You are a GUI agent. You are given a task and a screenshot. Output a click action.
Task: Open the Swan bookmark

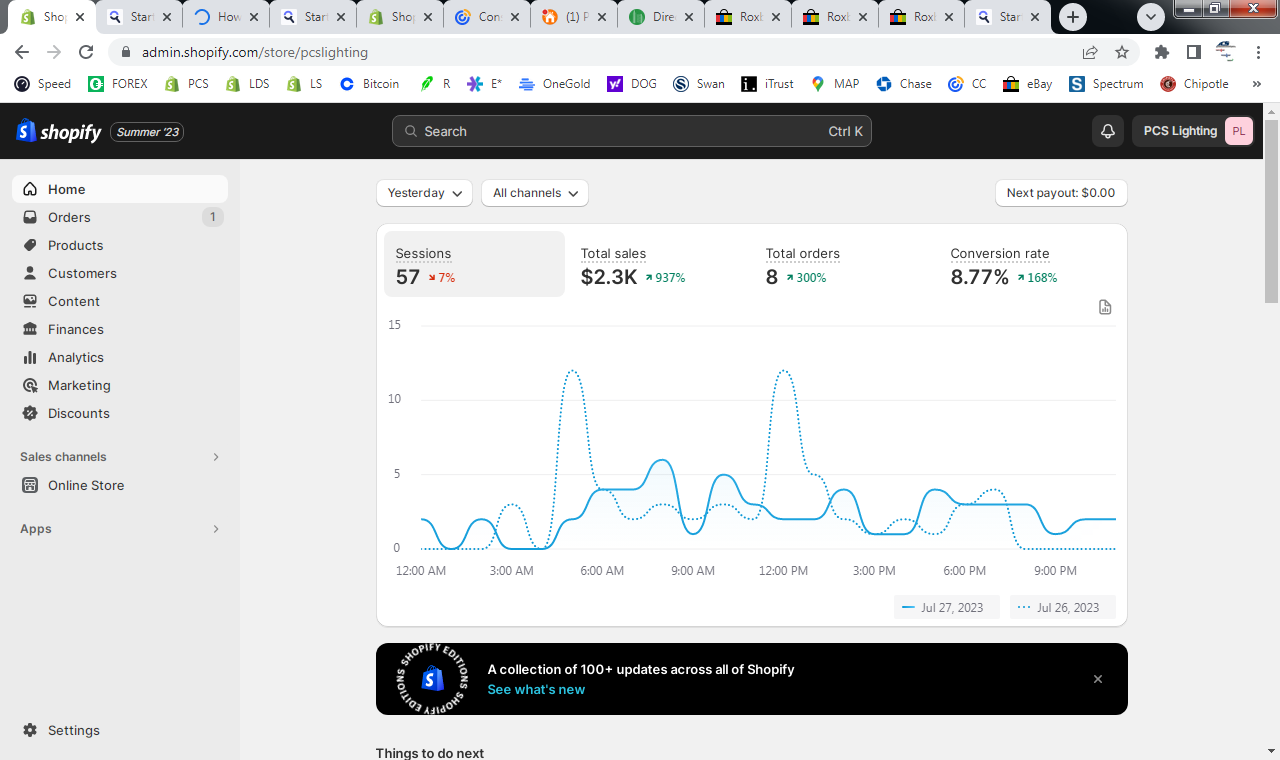coord(699,84)
